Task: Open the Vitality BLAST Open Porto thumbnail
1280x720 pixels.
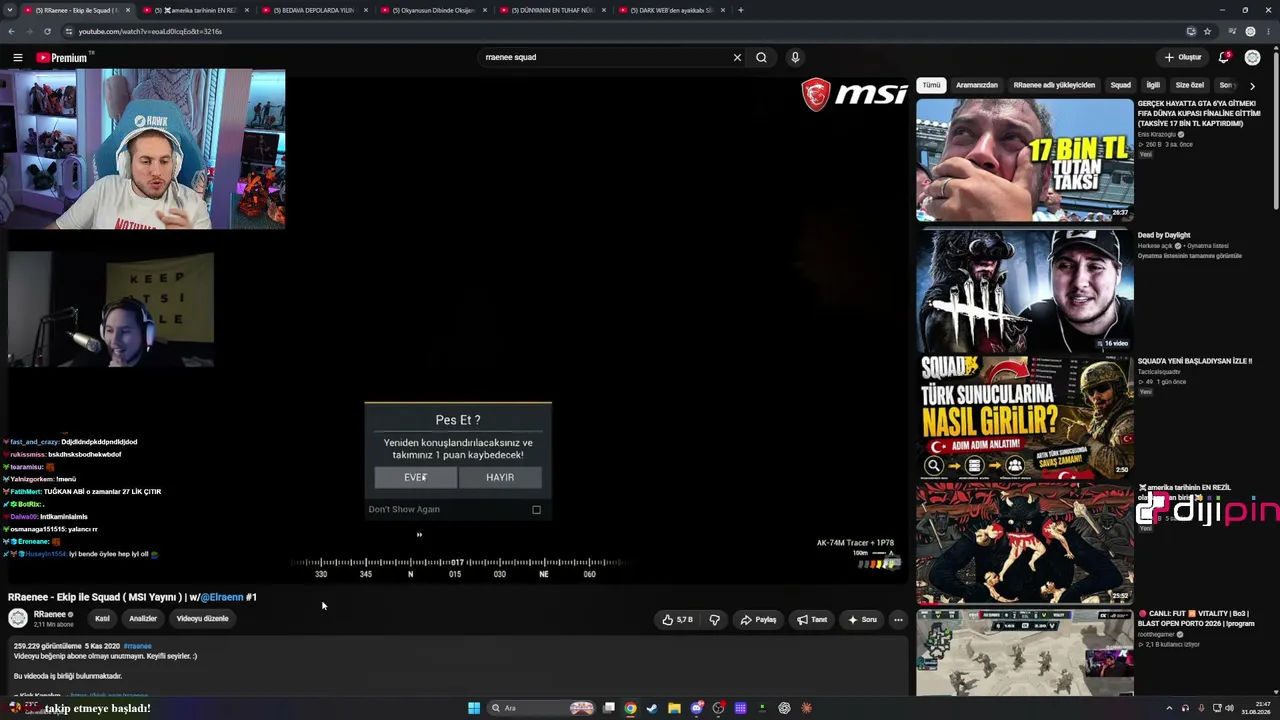Action: pyautogui.click(x=1025, y=652)
